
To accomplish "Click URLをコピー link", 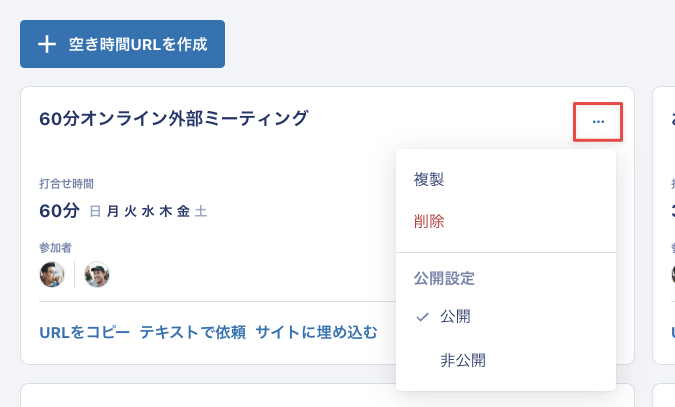I will (84, 332).
